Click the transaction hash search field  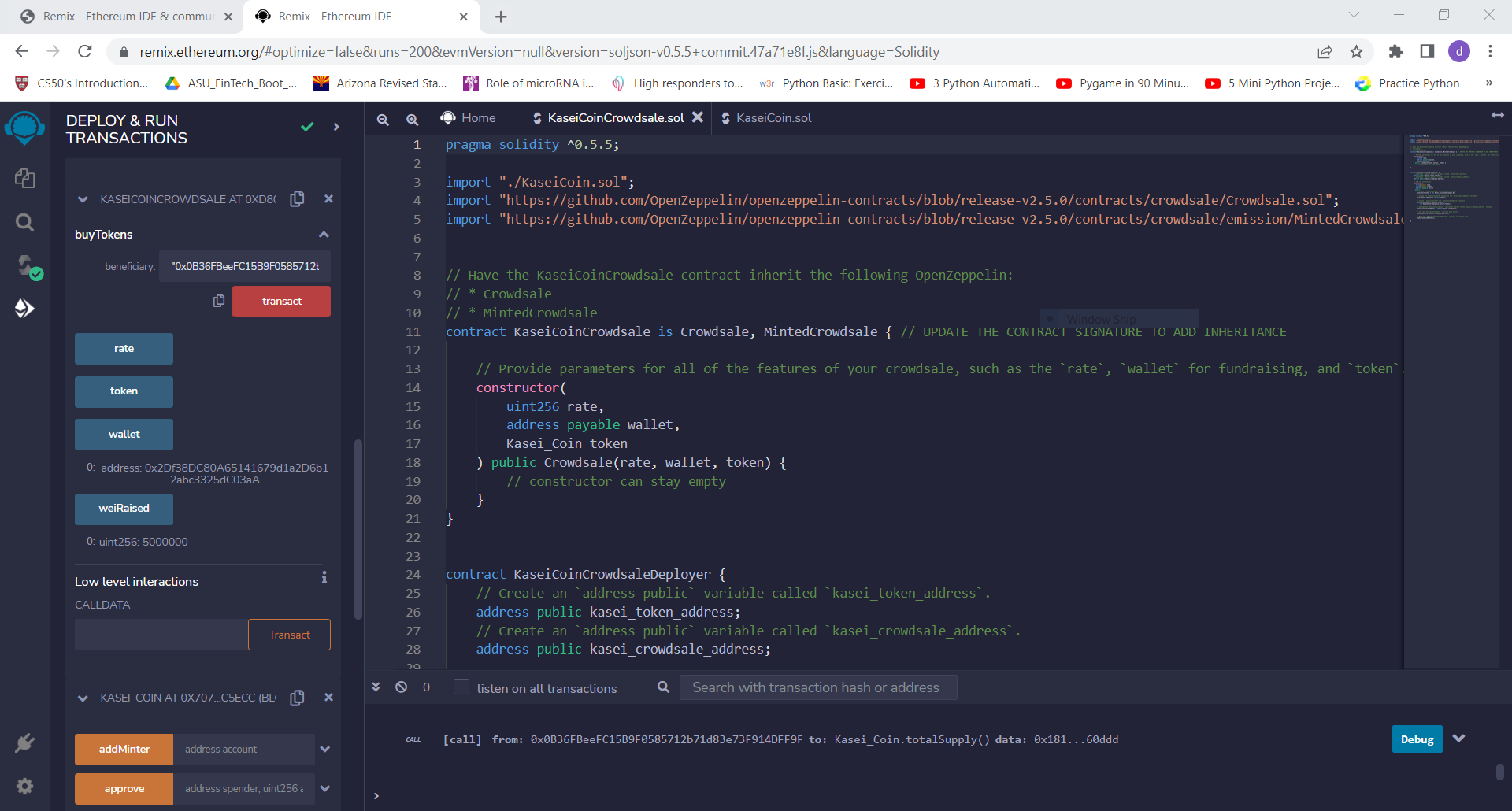pyautogui.click(x=818, y=687)
